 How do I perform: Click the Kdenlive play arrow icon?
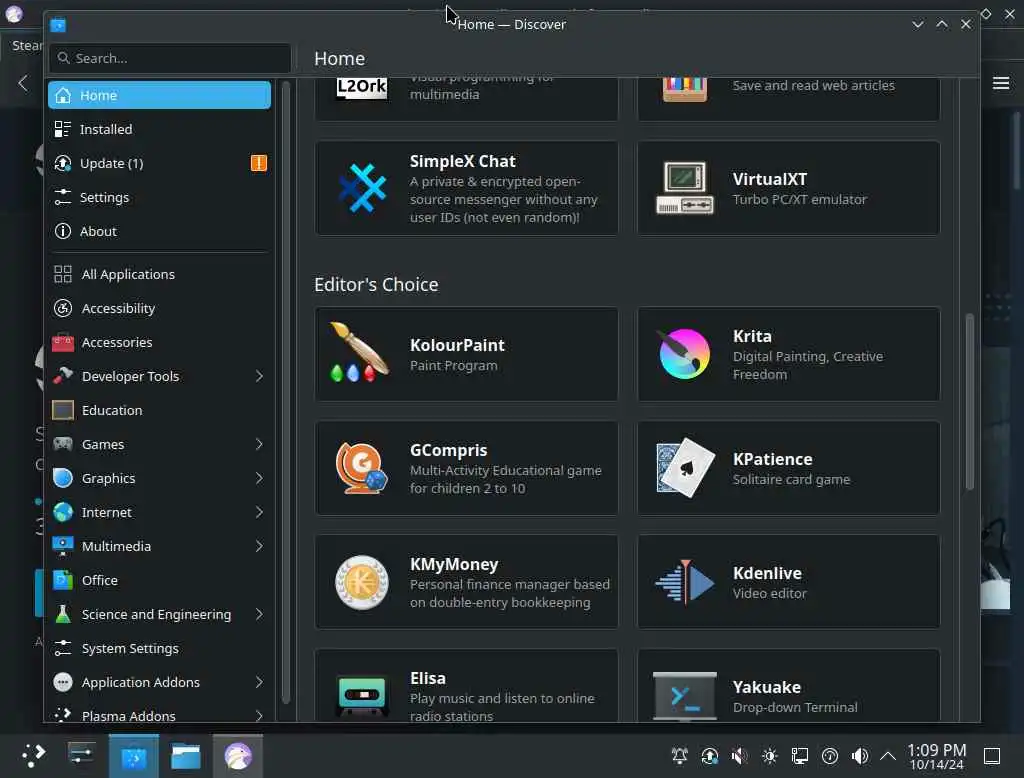click(684, 581)
